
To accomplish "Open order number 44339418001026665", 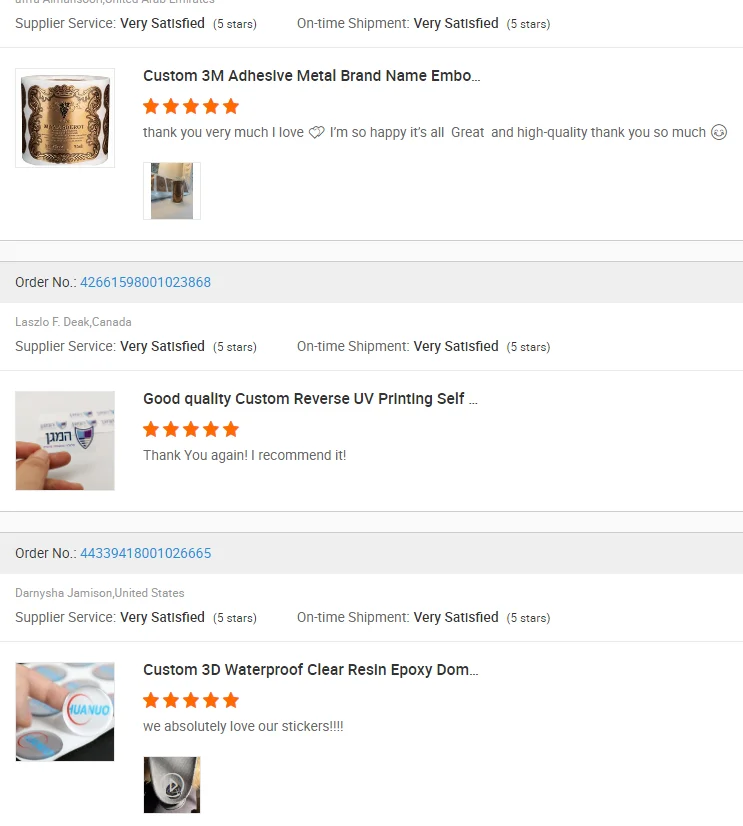I will 145,553.
